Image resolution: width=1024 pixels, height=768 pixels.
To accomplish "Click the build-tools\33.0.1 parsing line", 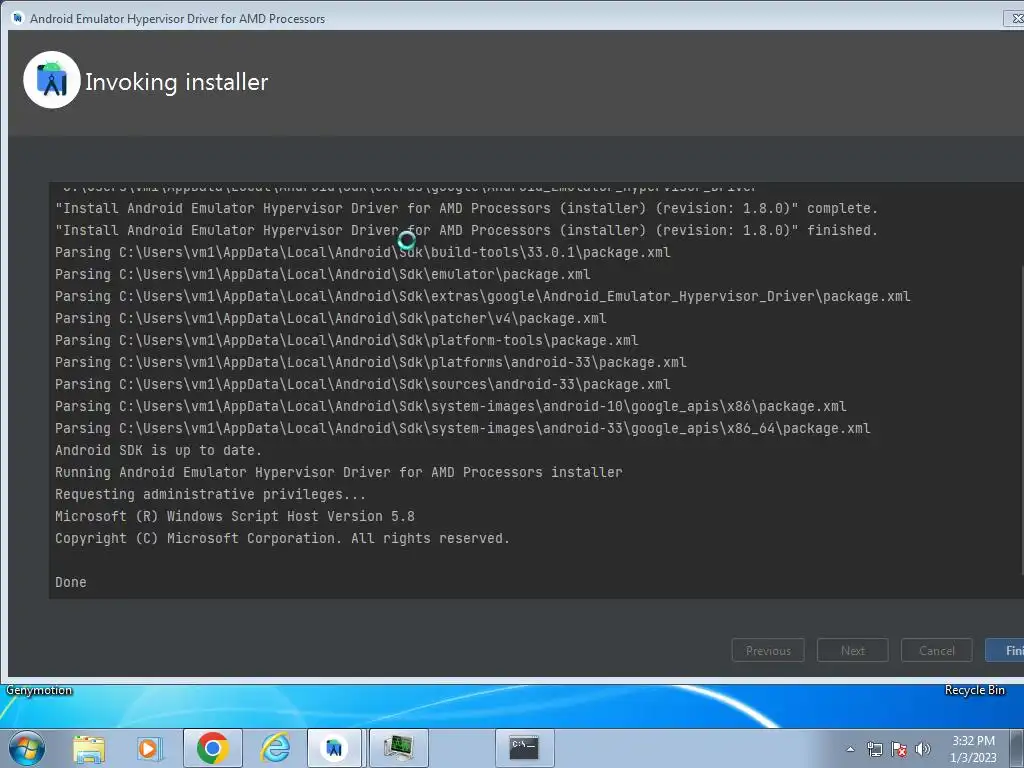I will pyautogui.click(x=362, y=252).
